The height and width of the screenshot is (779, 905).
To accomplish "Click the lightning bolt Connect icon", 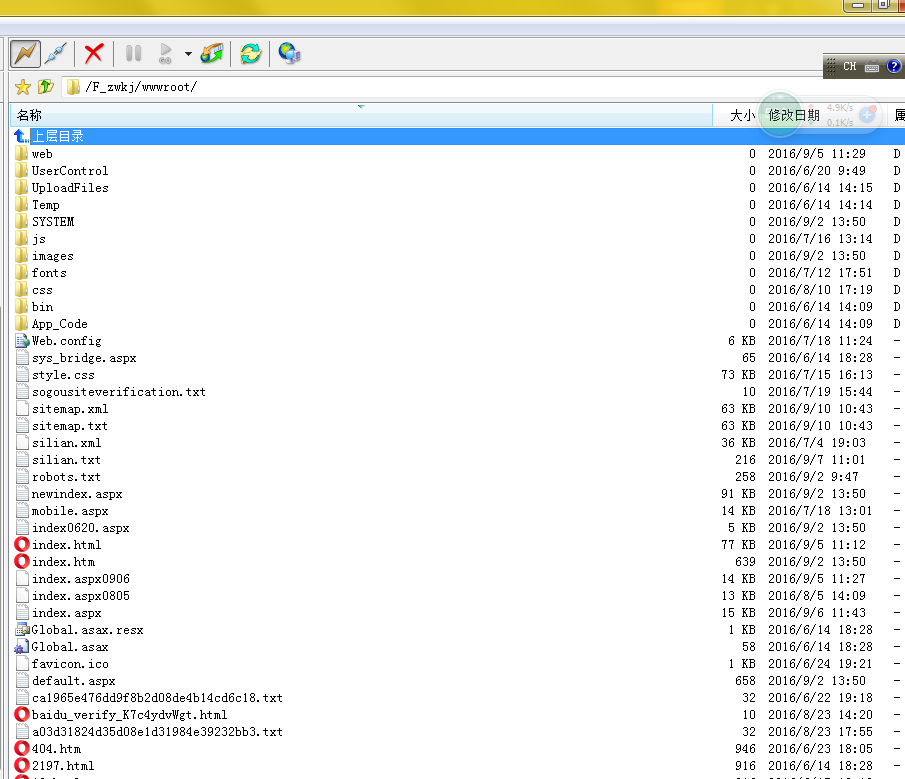I will pyautogui.click(x=25, y=53).
